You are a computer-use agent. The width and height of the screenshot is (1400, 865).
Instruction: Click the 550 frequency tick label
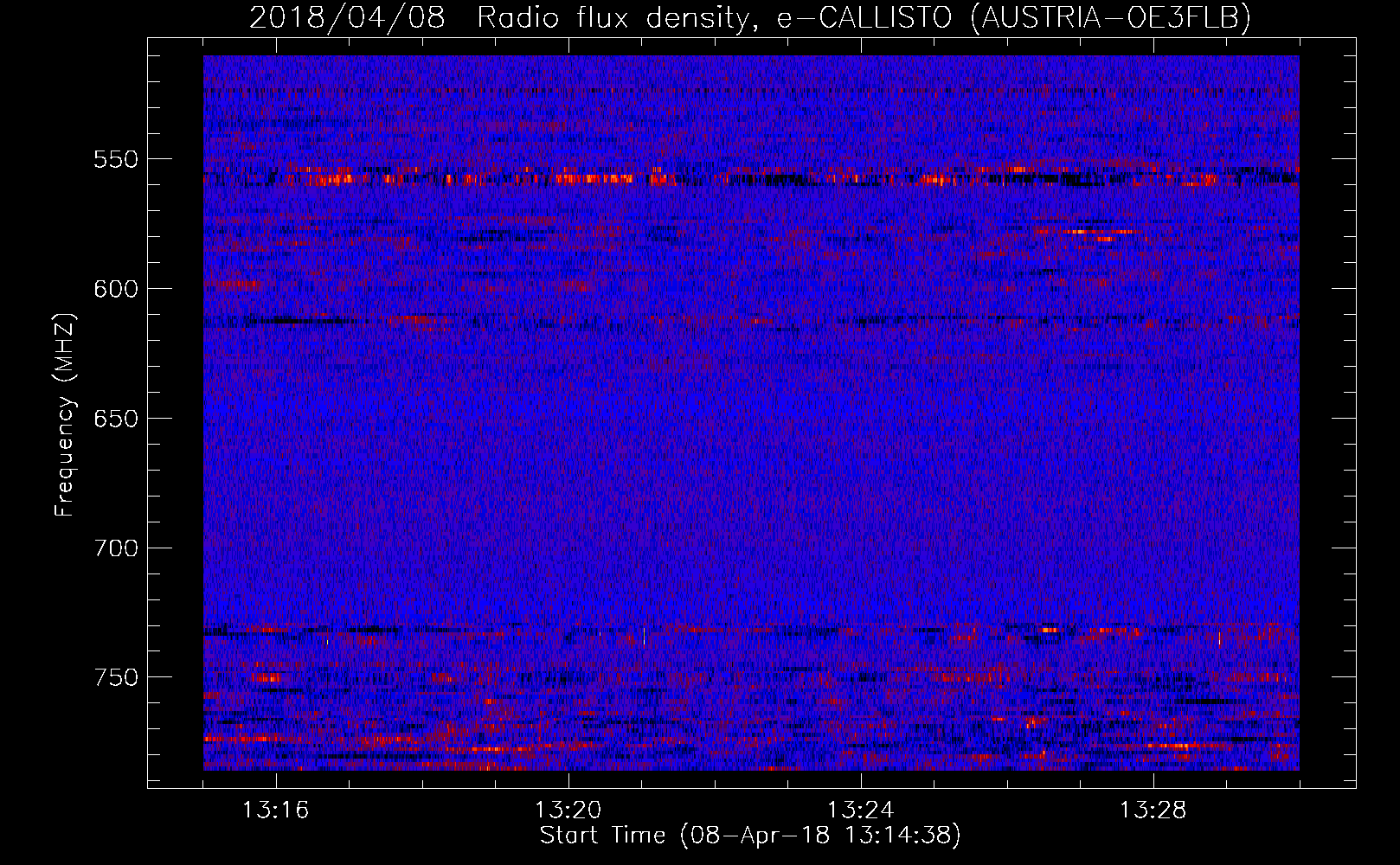click(x=116, y=159)
